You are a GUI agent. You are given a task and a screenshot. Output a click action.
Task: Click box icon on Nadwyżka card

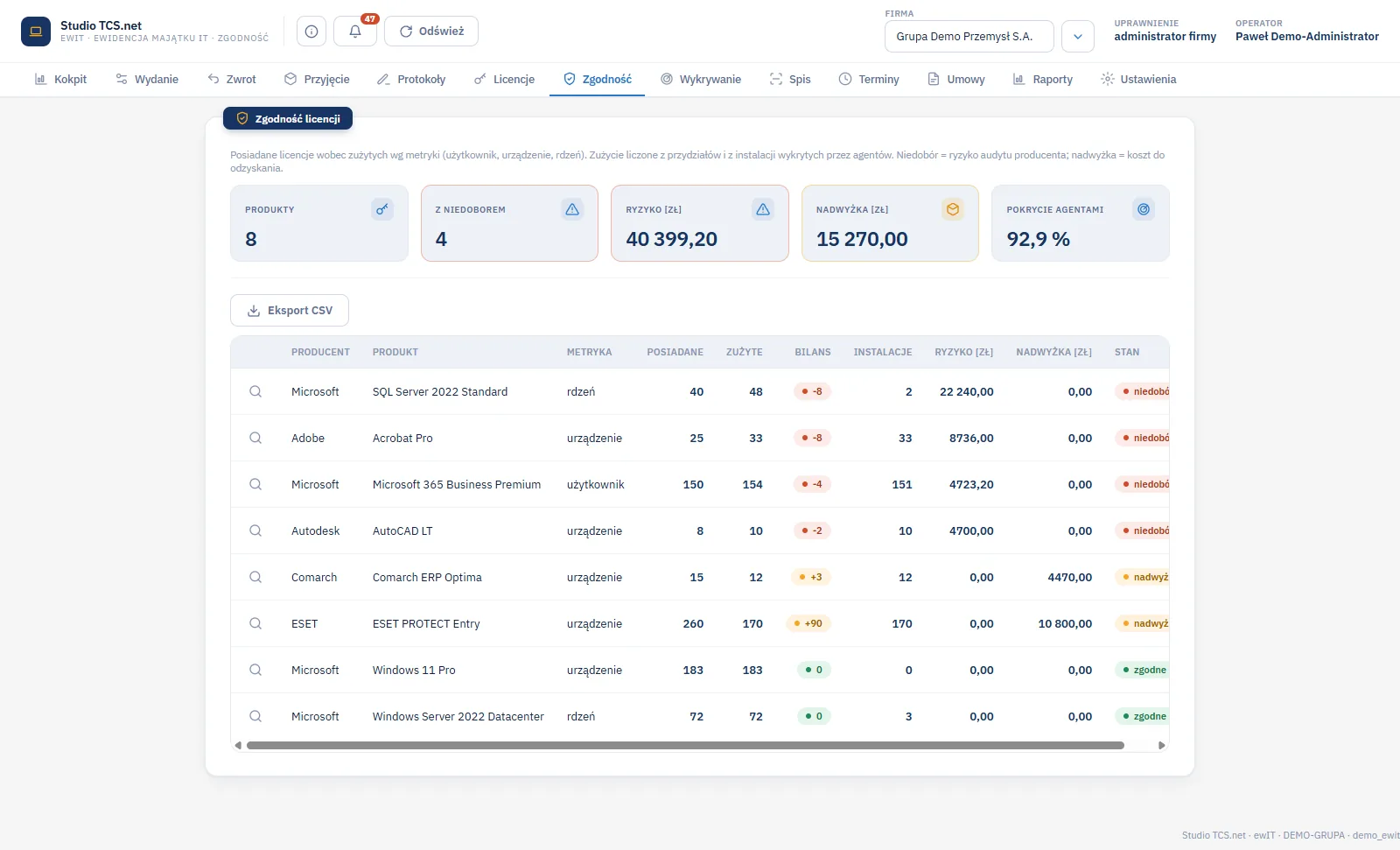click(953, 209)
